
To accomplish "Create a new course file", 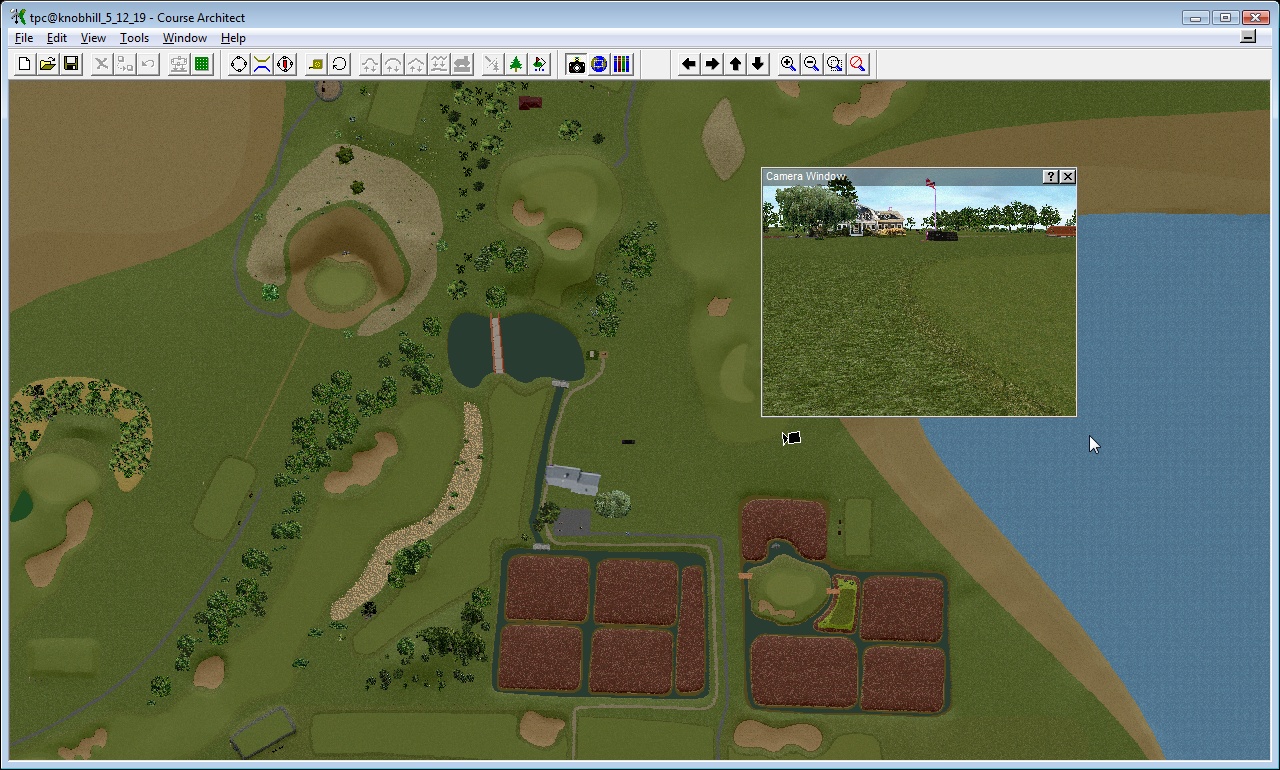I will (25, 64).
